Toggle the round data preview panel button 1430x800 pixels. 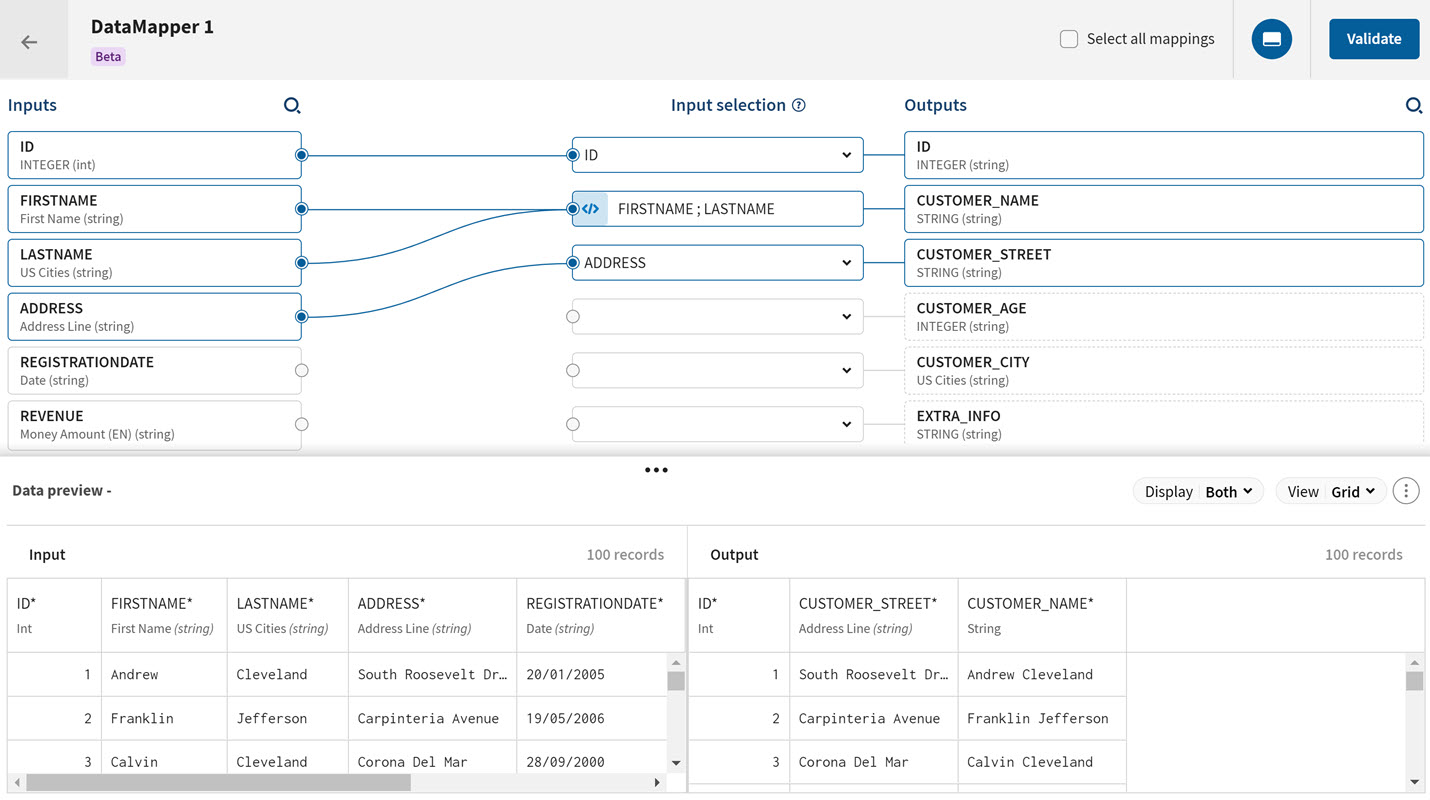pyautogui.click(x=1271, y=39)
